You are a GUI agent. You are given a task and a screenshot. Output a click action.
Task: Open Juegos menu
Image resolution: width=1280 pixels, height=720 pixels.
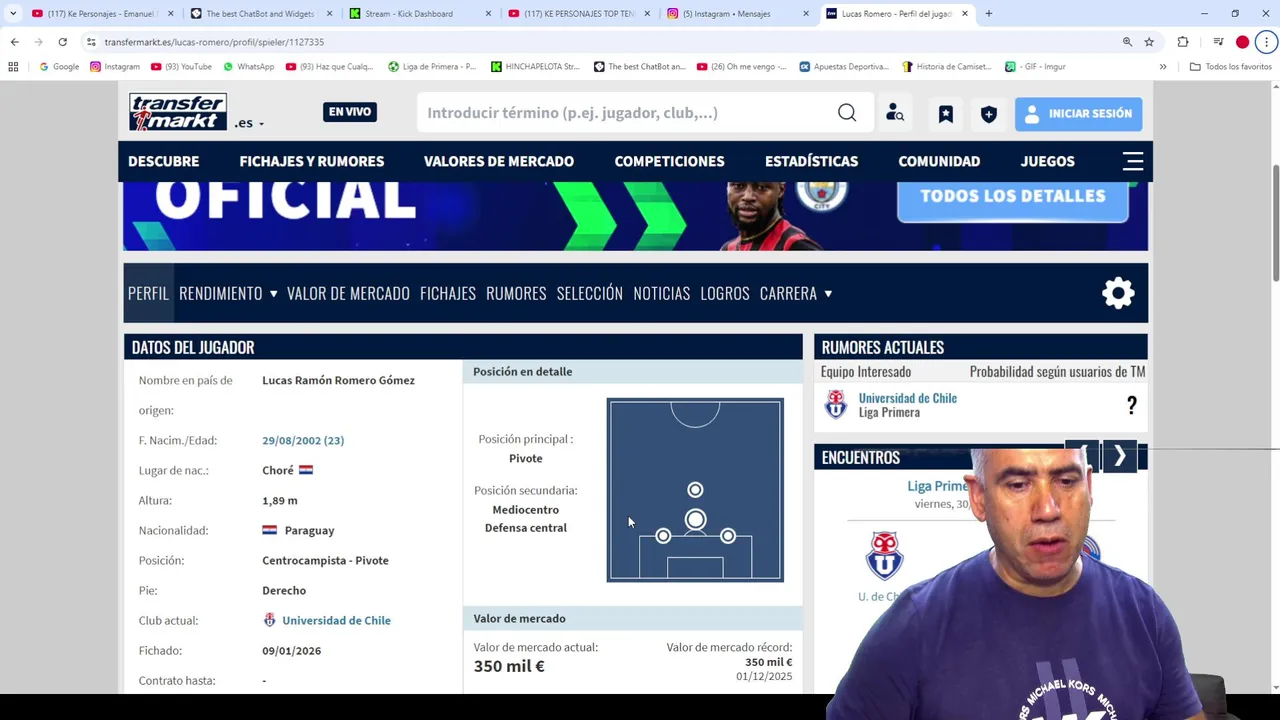tap(1047, 161)
